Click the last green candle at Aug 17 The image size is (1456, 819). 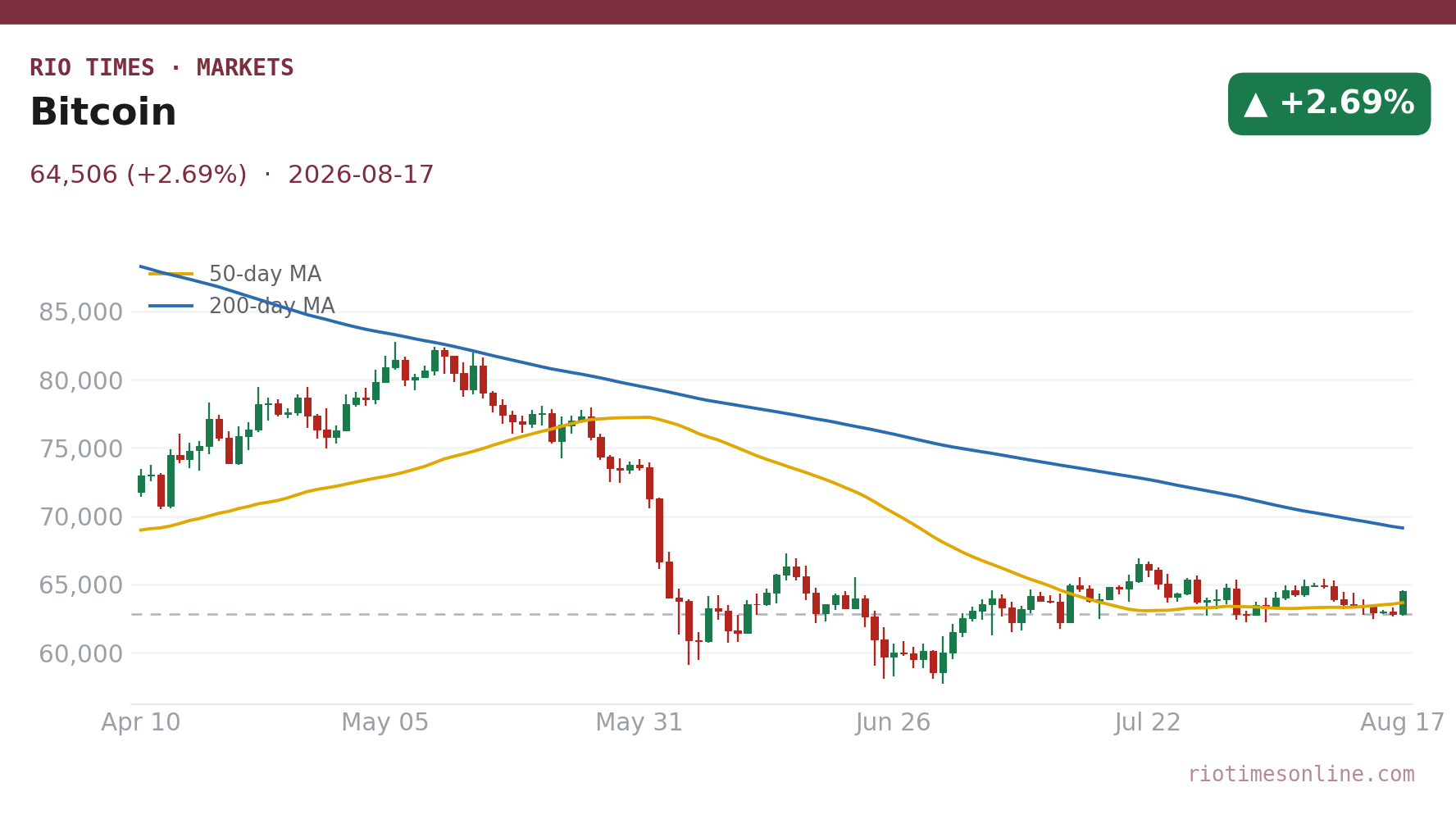[x=1403, y=603]
